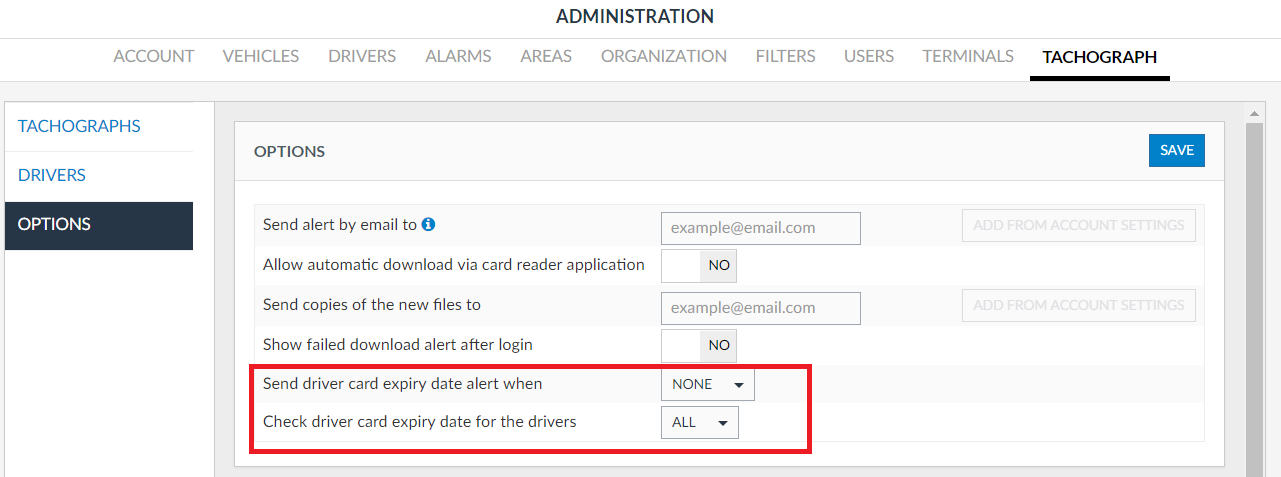Toggle automatic download via card reader
Viewport: 1281px width, 477px height.
point(699,265)
